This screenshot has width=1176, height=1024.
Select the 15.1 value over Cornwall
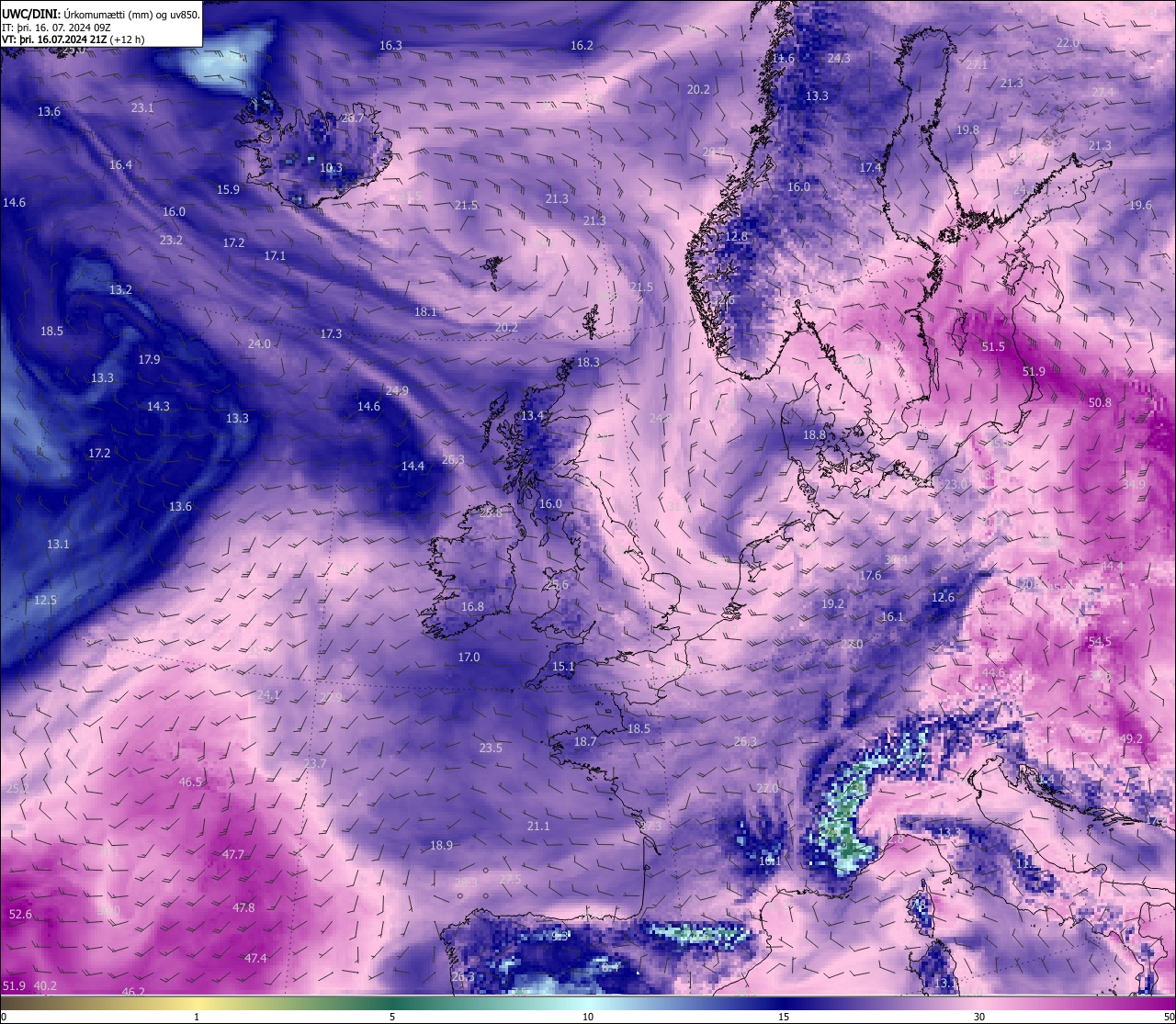[563, 666]
